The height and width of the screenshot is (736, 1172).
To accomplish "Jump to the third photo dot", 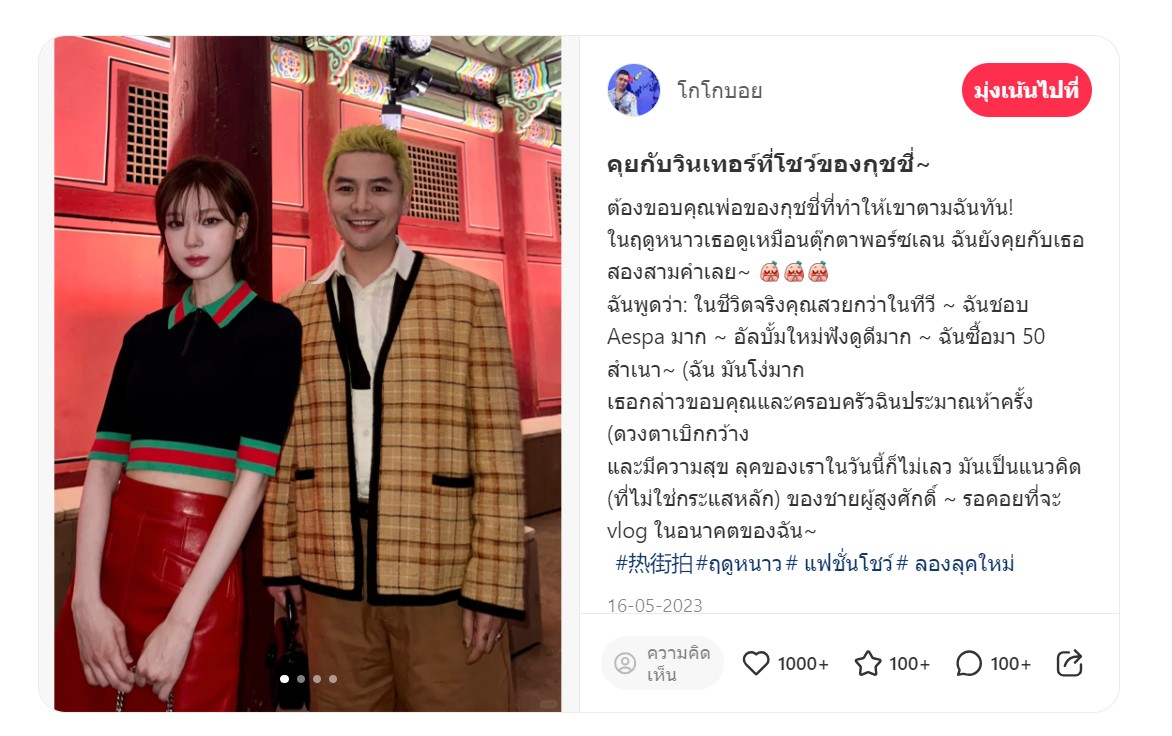I will point(317,678).
